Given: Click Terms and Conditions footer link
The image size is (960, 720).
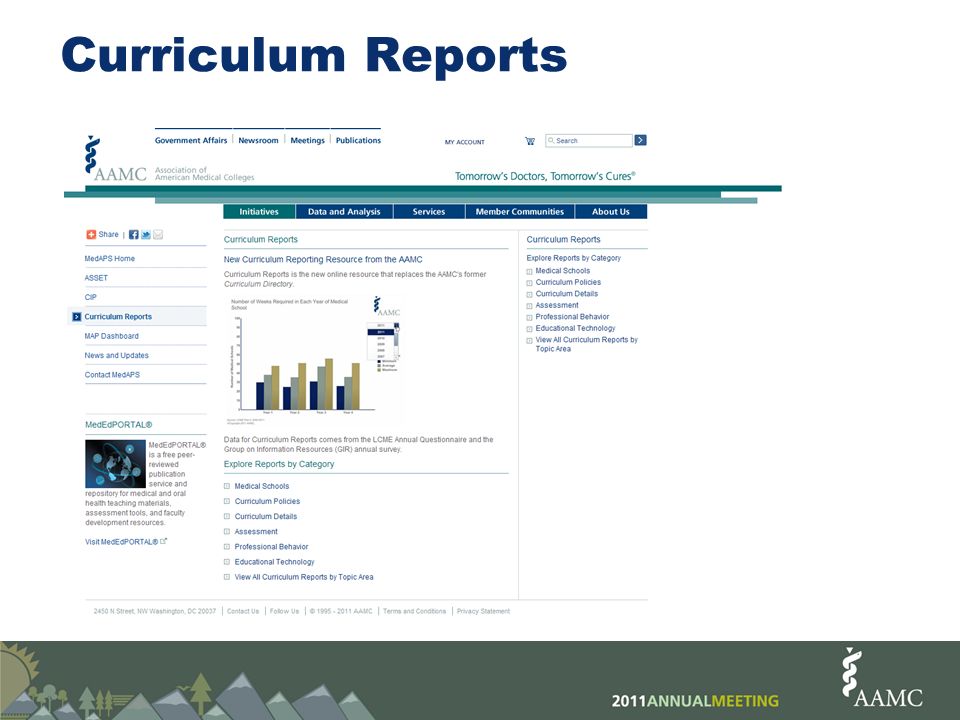Looking at the screenshot, I should click(414, 611).
